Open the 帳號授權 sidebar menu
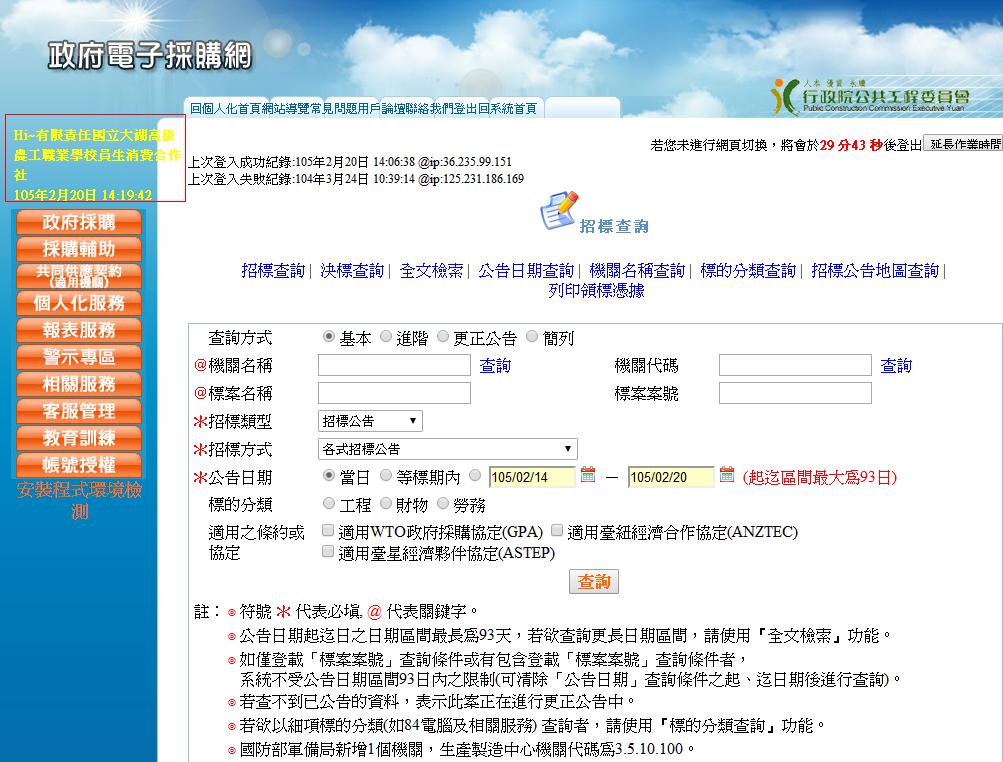1003x762 pixels. 79,465
